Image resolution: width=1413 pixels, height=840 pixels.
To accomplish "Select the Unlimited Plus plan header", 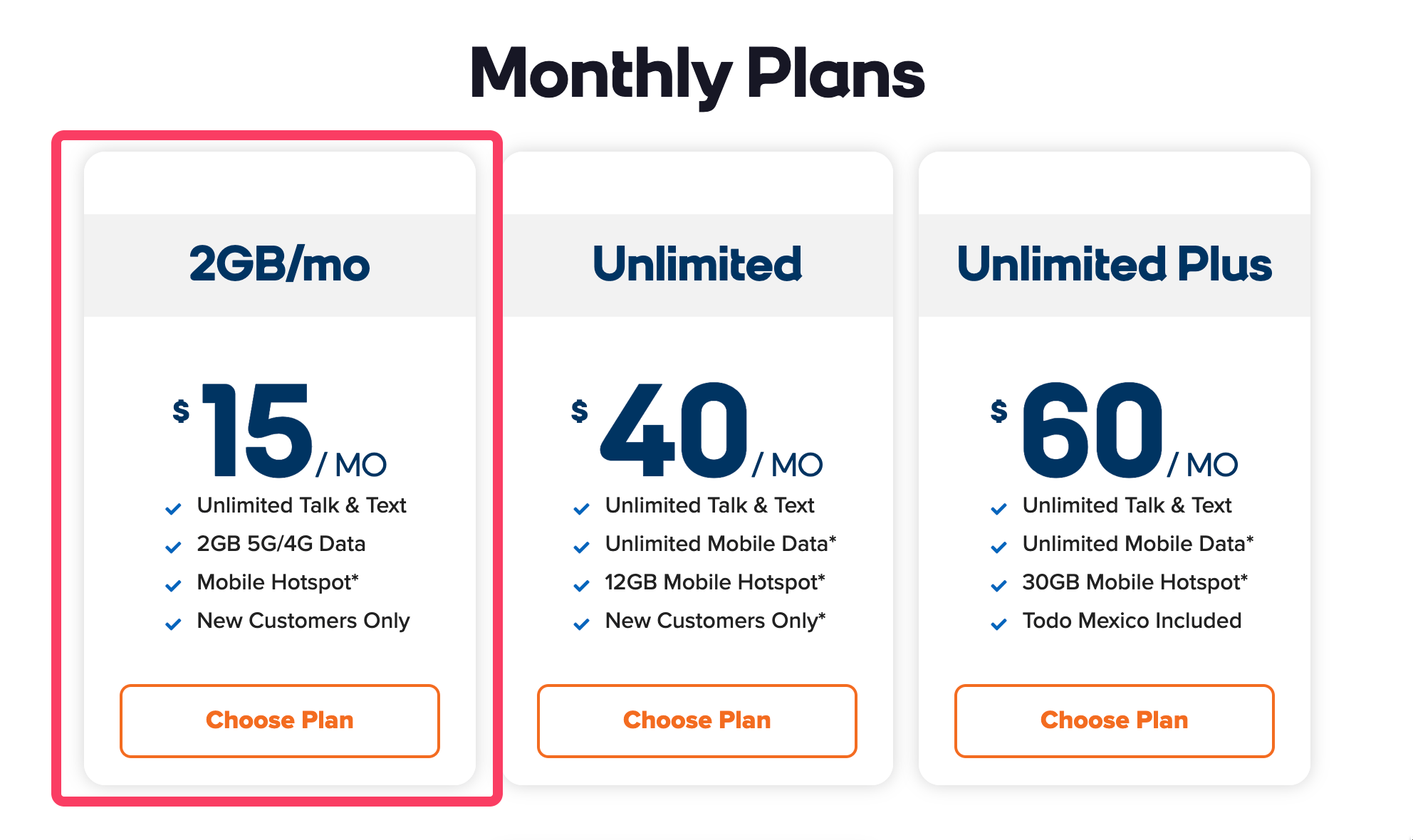I will [1115, 263].
